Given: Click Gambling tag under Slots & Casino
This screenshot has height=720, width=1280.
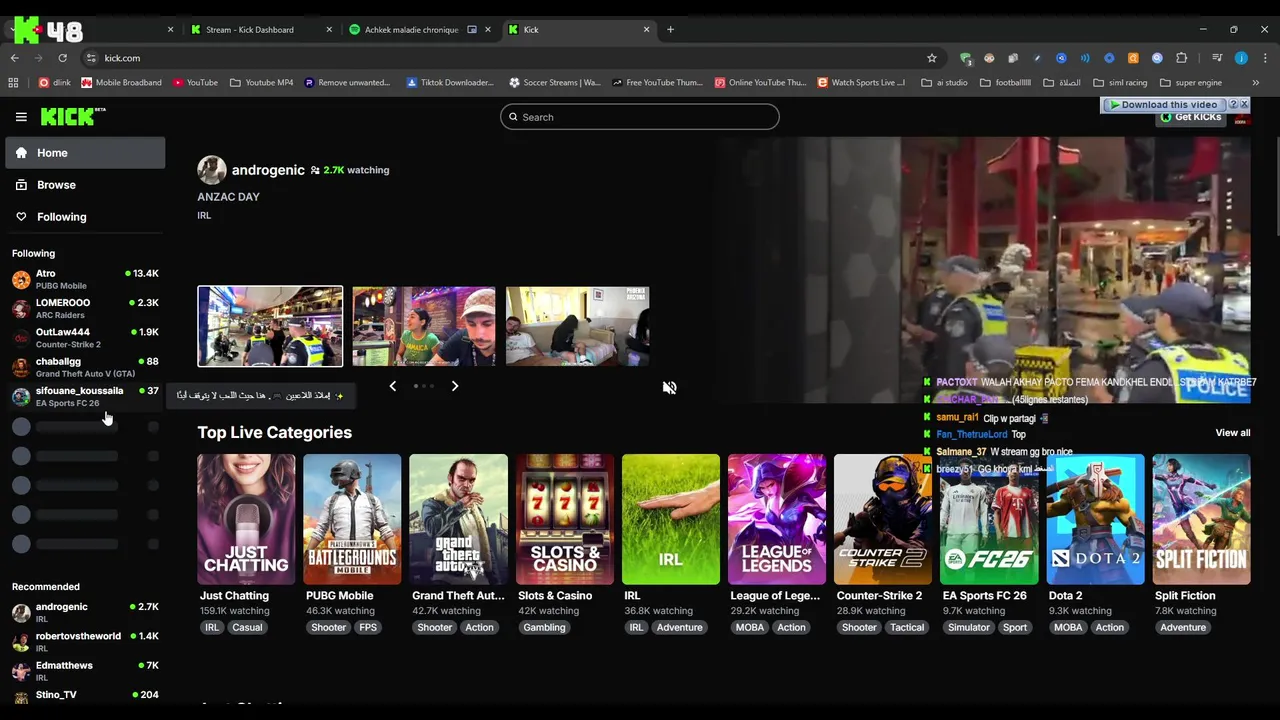Looking at the screenshot, I should (x=544, y=628).
